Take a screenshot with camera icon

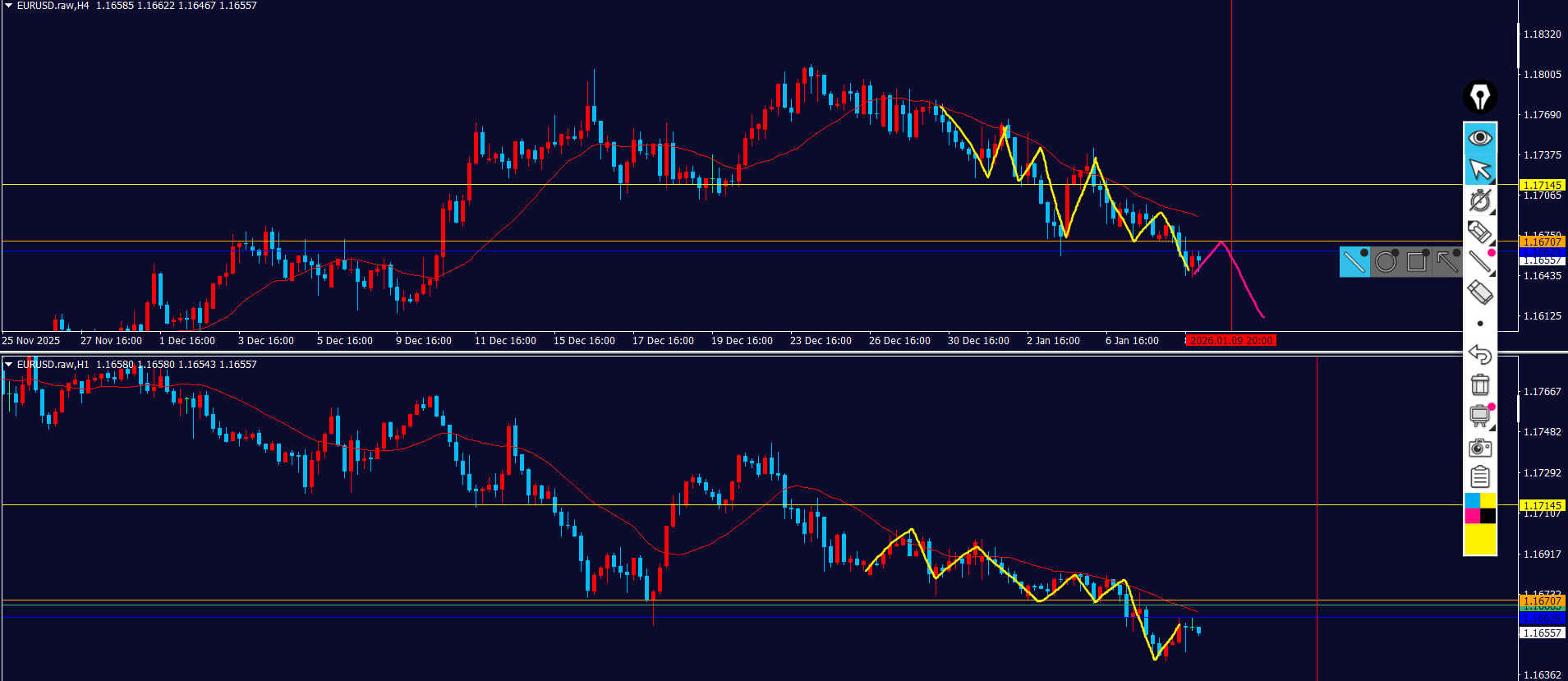pos(1479,448)
